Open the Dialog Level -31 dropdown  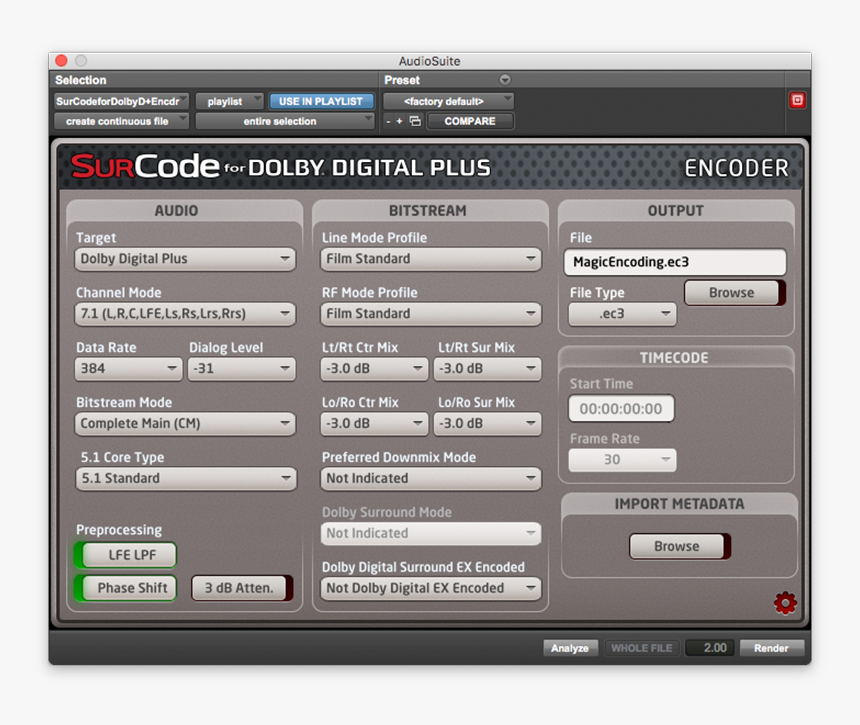[242, 369]
